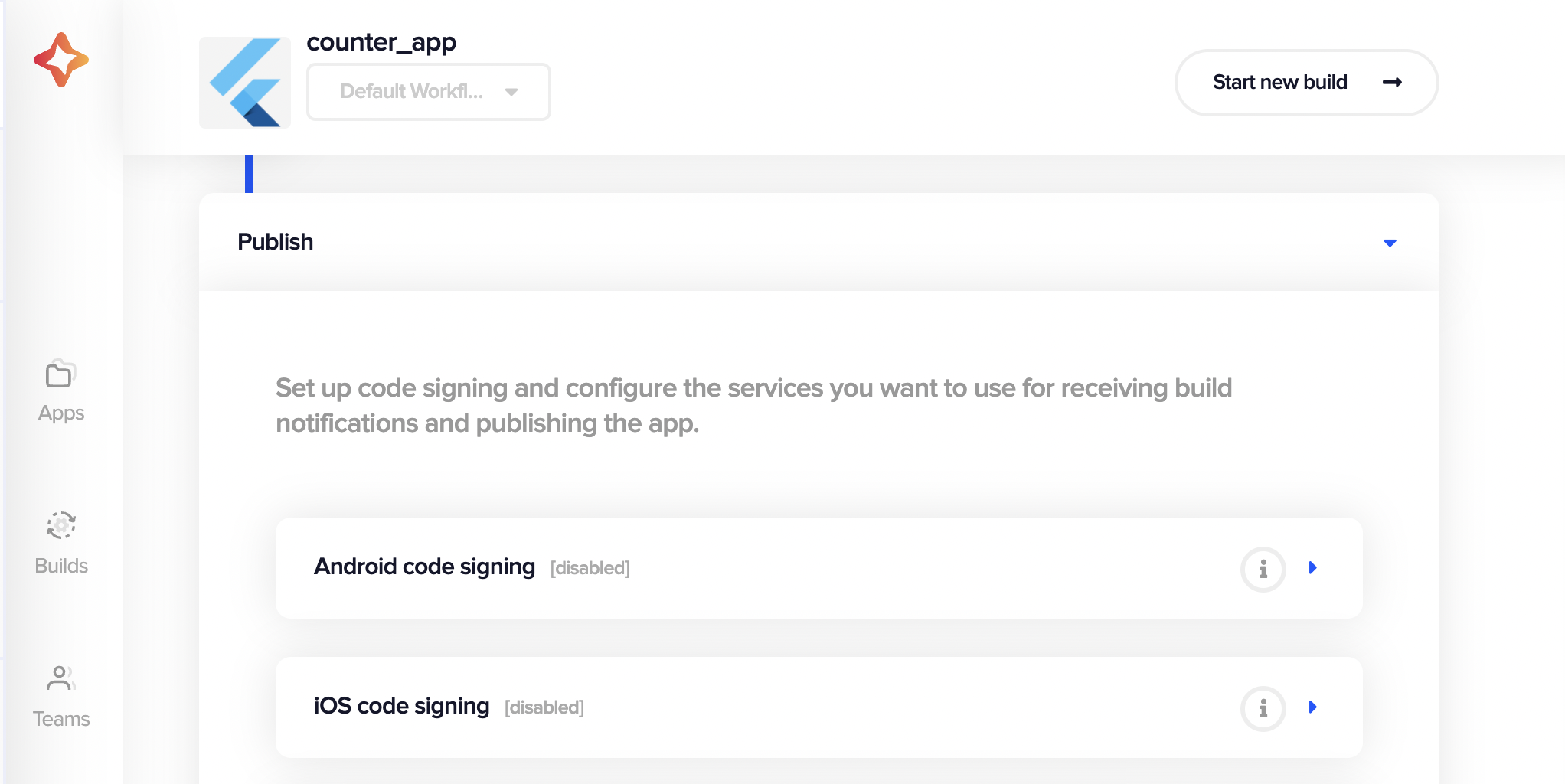Click the Codemagic star logo
1565x784 pixels.
(61, 60)
